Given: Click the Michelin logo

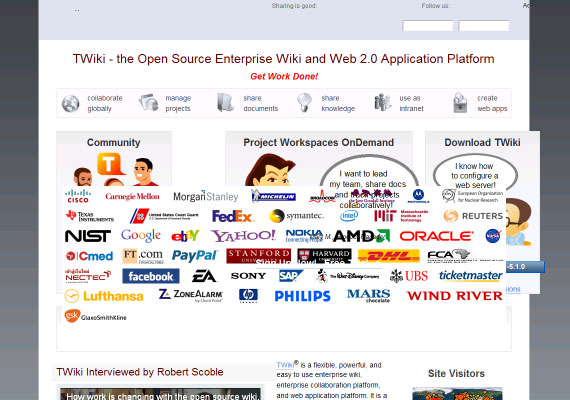Looking at the screenshot, I should [273, 196].
